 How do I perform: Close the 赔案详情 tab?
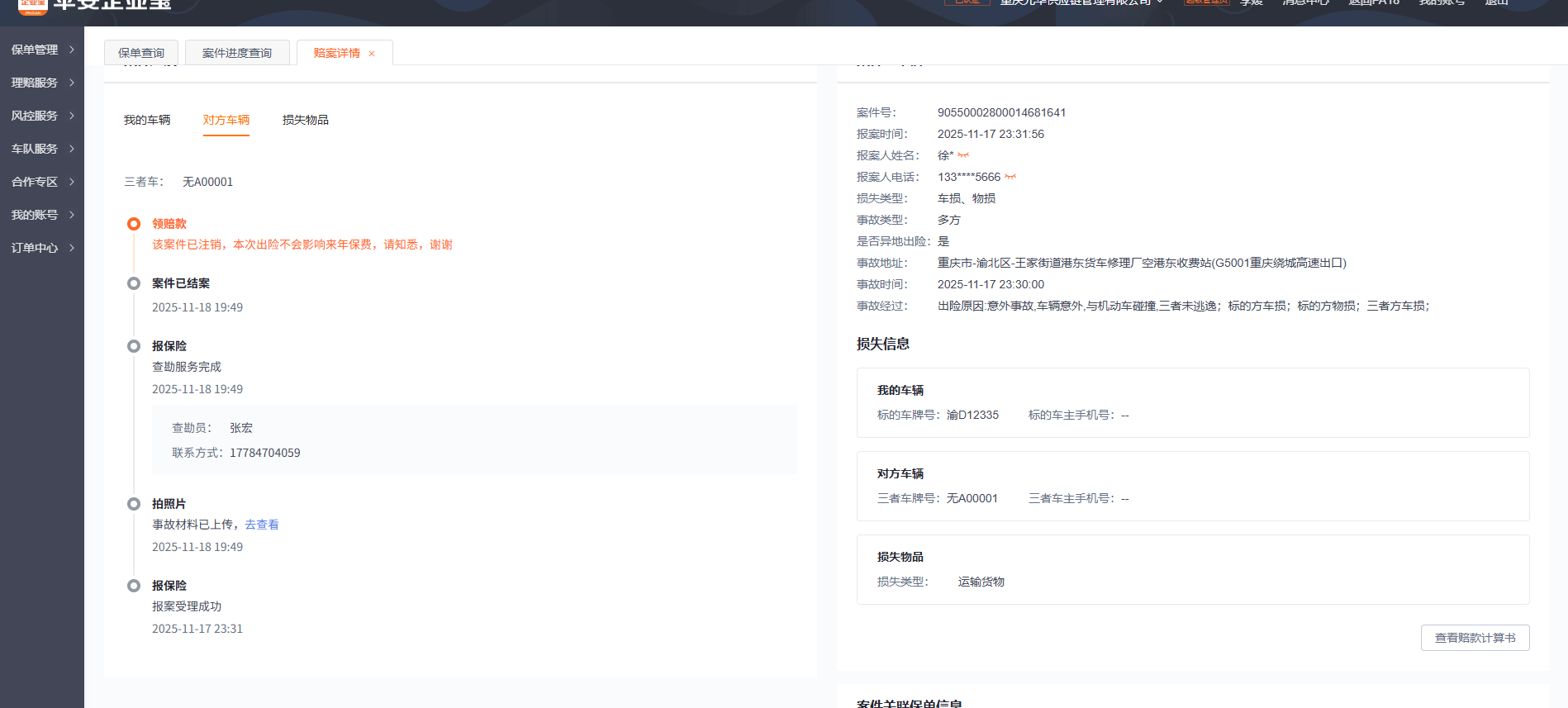(372, 54)
